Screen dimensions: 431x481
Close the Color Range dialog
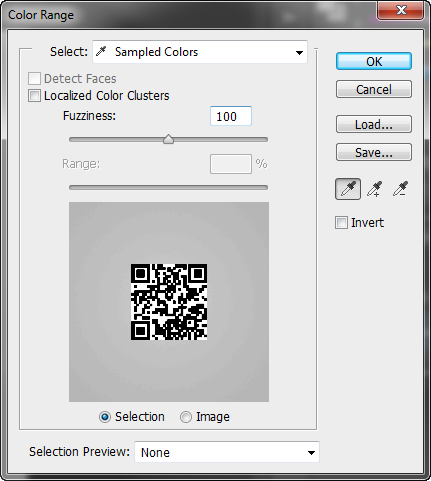click(x=401, y=10)
